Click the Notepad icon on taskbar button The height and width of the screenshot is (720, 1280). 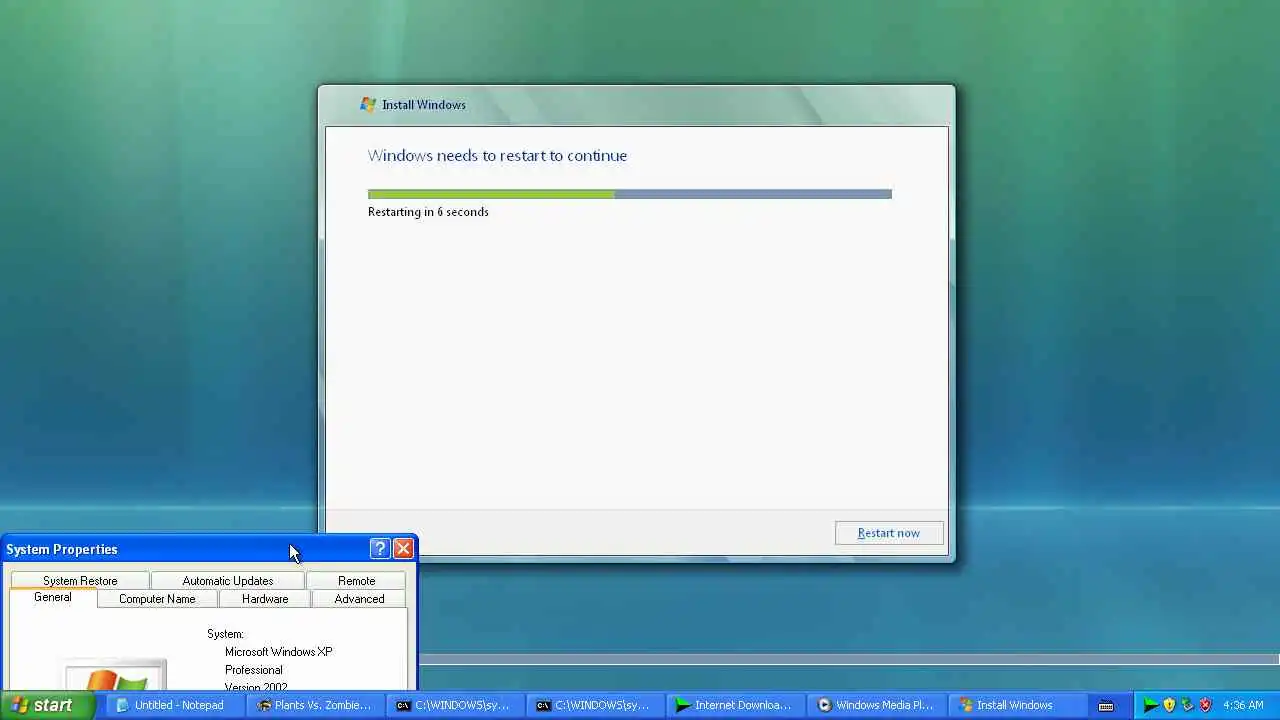[123, 705]
